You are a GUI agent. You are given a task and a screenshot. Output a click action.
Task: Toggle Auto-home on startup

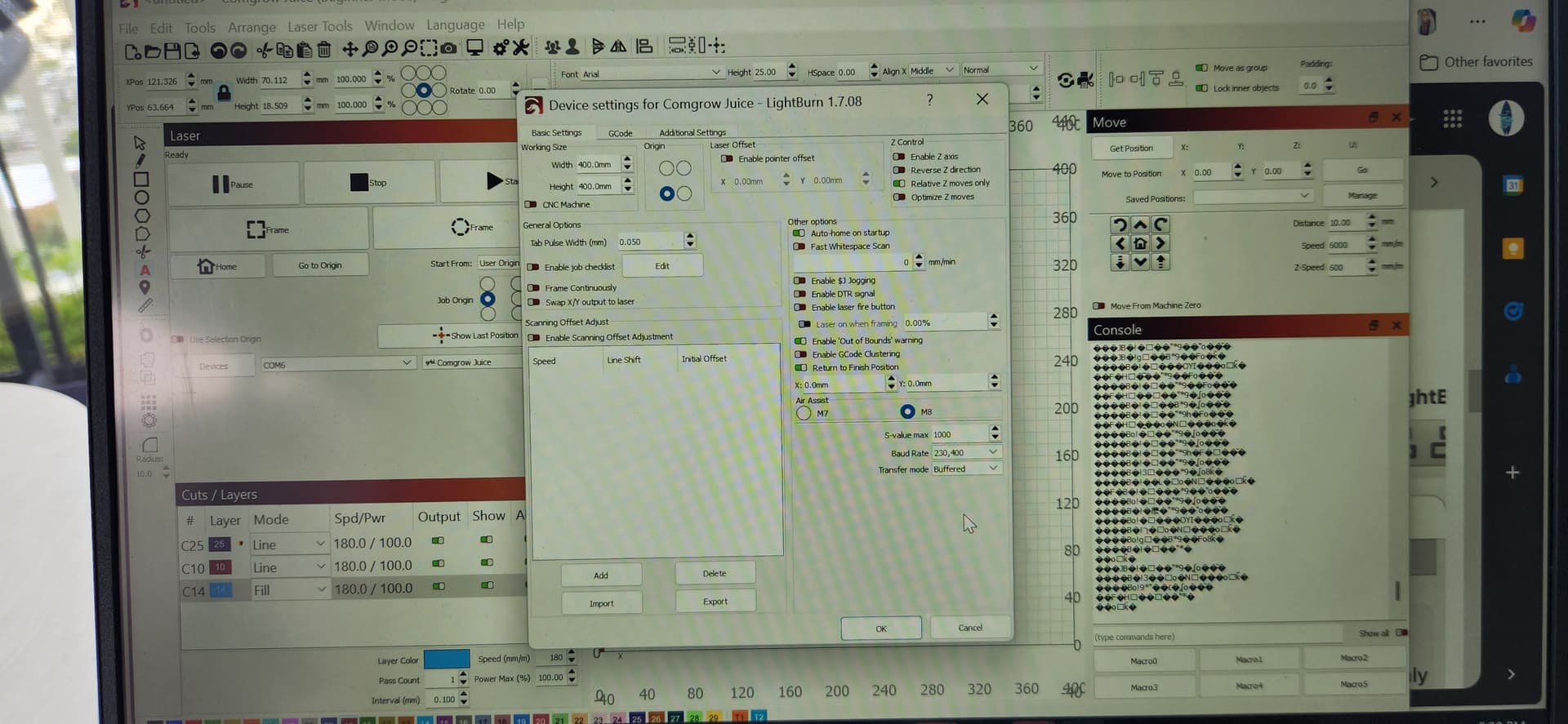[x=799, y=233]
